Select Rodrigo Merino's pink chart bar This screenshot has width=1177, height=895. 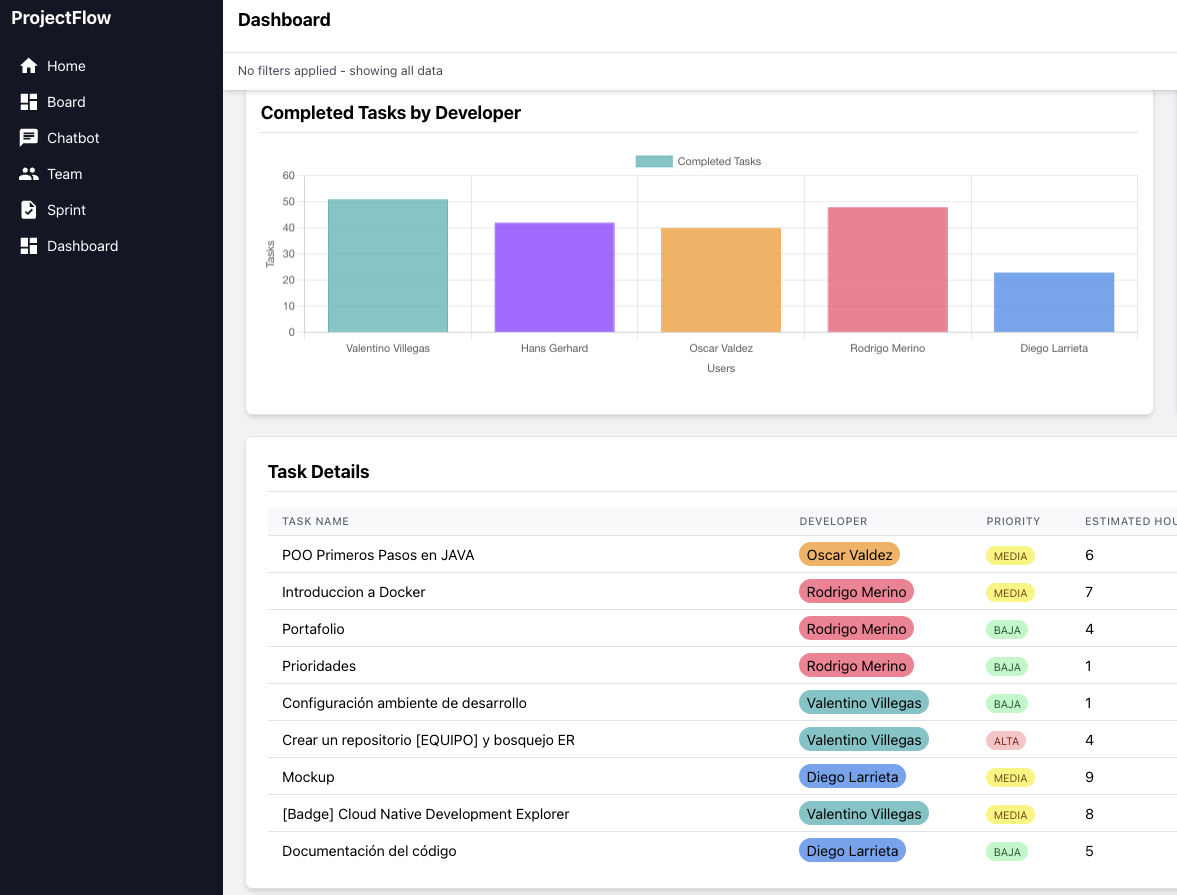tap(887, 268)
